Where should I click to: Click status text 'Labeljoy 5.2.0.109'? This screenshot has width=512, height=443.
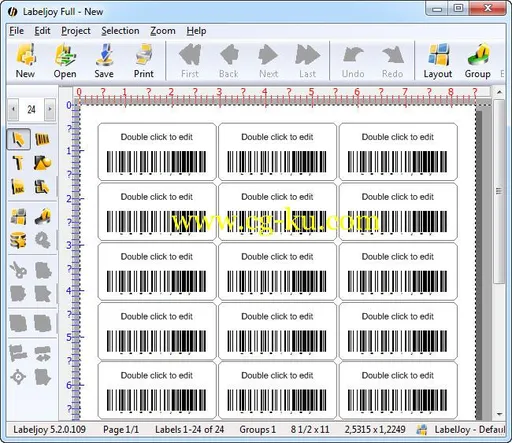tap(50, 430)
